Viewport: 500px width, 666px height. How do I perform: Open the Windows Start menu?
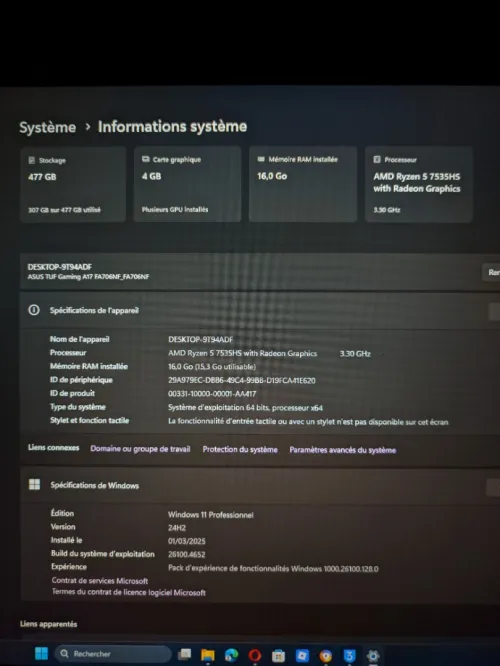(41, 653)
